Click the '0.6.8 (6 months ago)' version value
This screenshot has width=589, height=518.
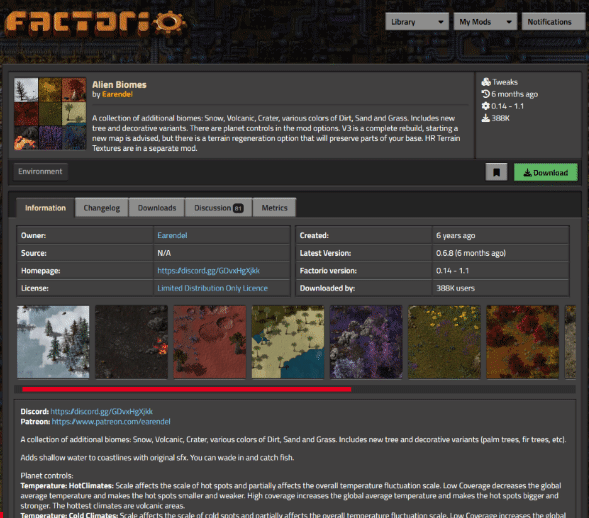coord(471,253)
